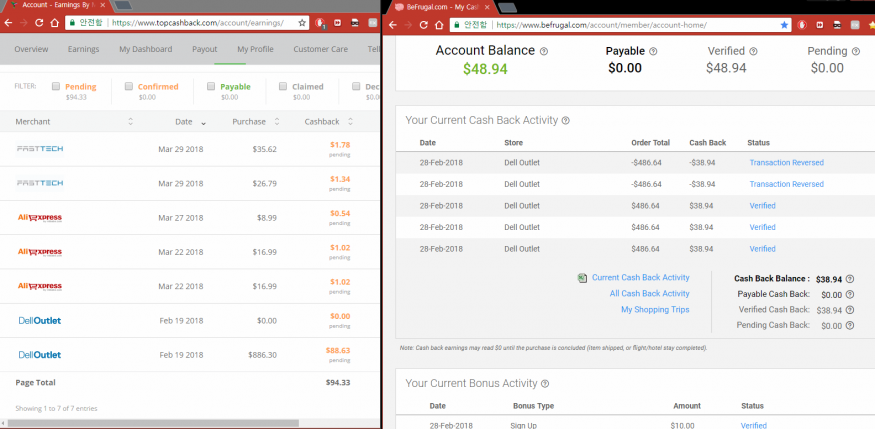Click the help icon beside Cash Back Balance

point(849,280)
